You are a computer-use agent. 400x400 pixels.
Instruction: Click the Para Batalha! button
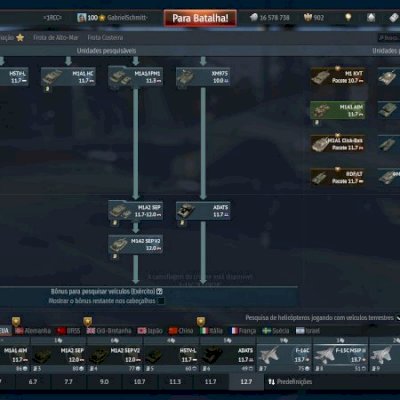[x=200, y=18]
